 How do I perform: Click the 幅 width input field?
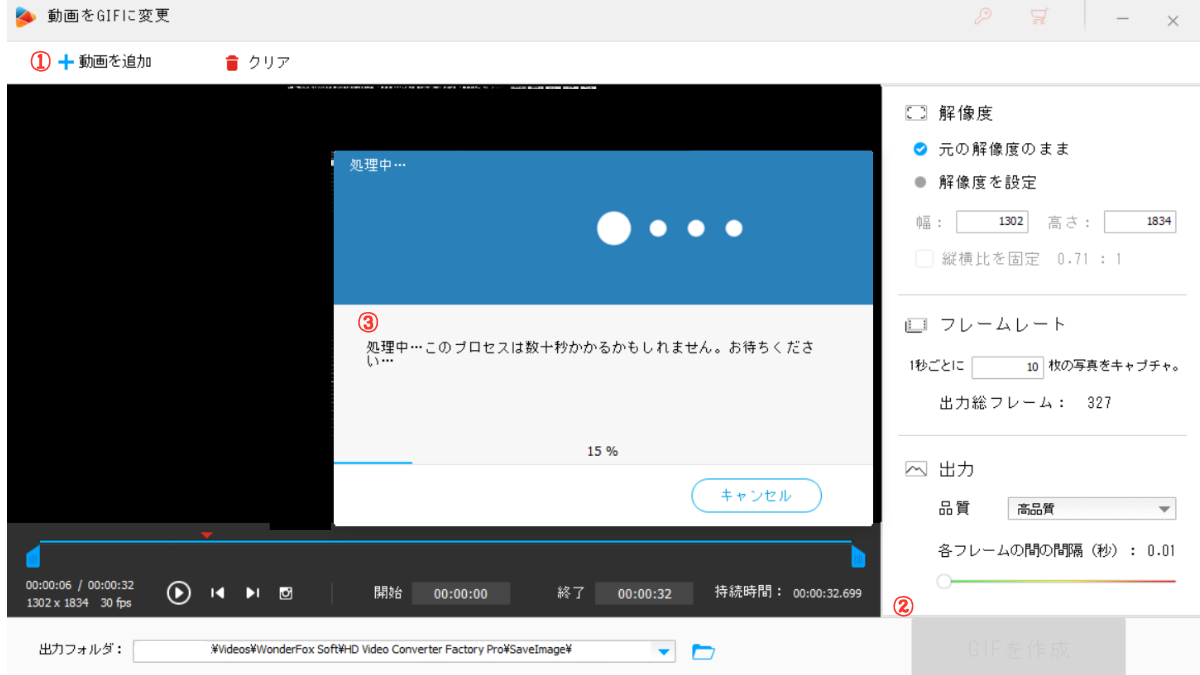(991, 222)
